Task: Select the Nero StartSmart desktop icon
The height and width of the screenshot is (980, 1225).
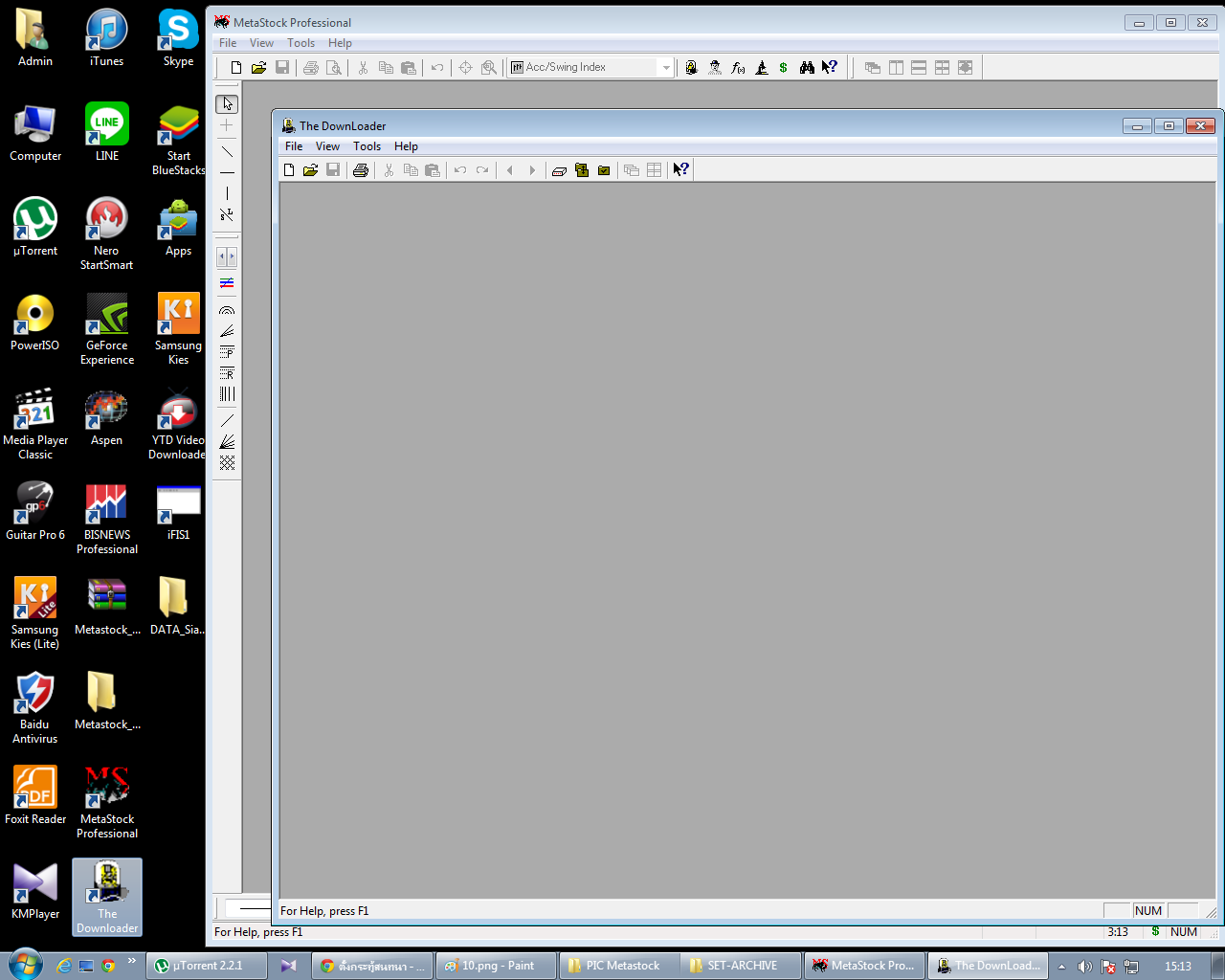Action: pyautogui.click(x=106, y=234)
